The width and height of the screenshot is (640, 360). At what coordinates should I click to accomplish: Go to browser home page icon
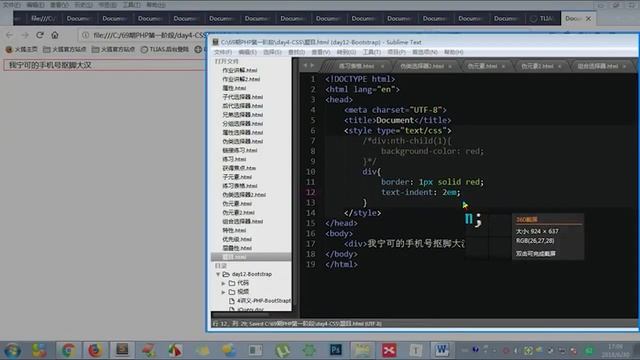click(x=55, y=35)
